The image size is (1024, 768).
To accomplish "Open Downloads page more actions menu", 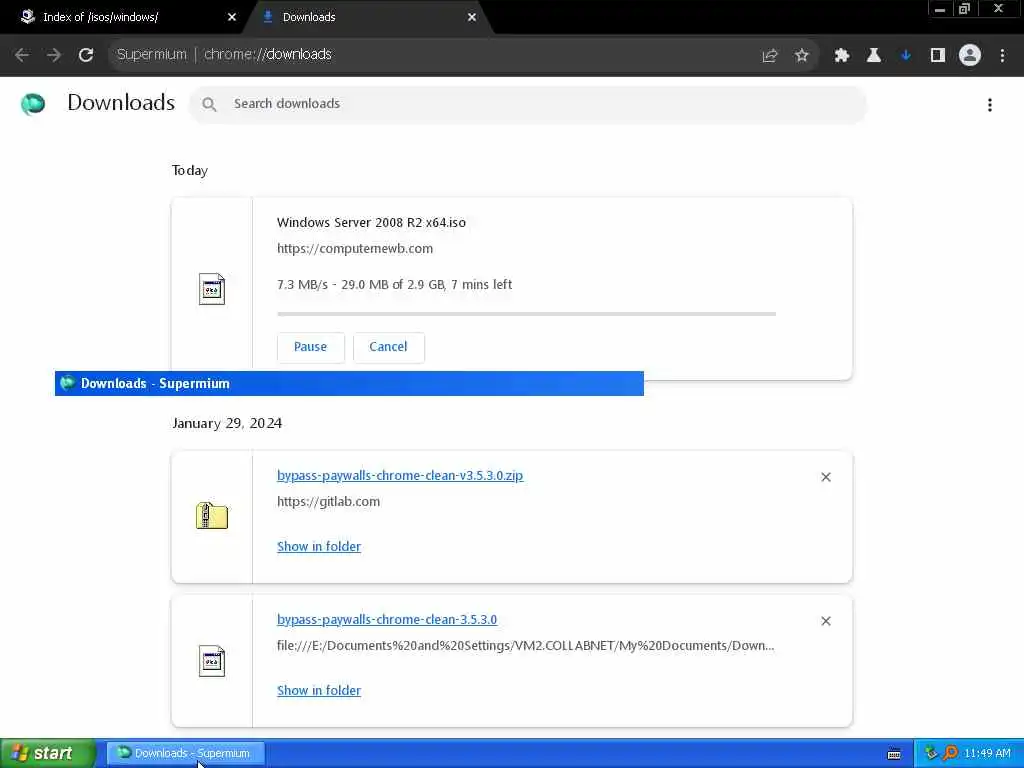I will pyautogui.click(x=990, y=104).
